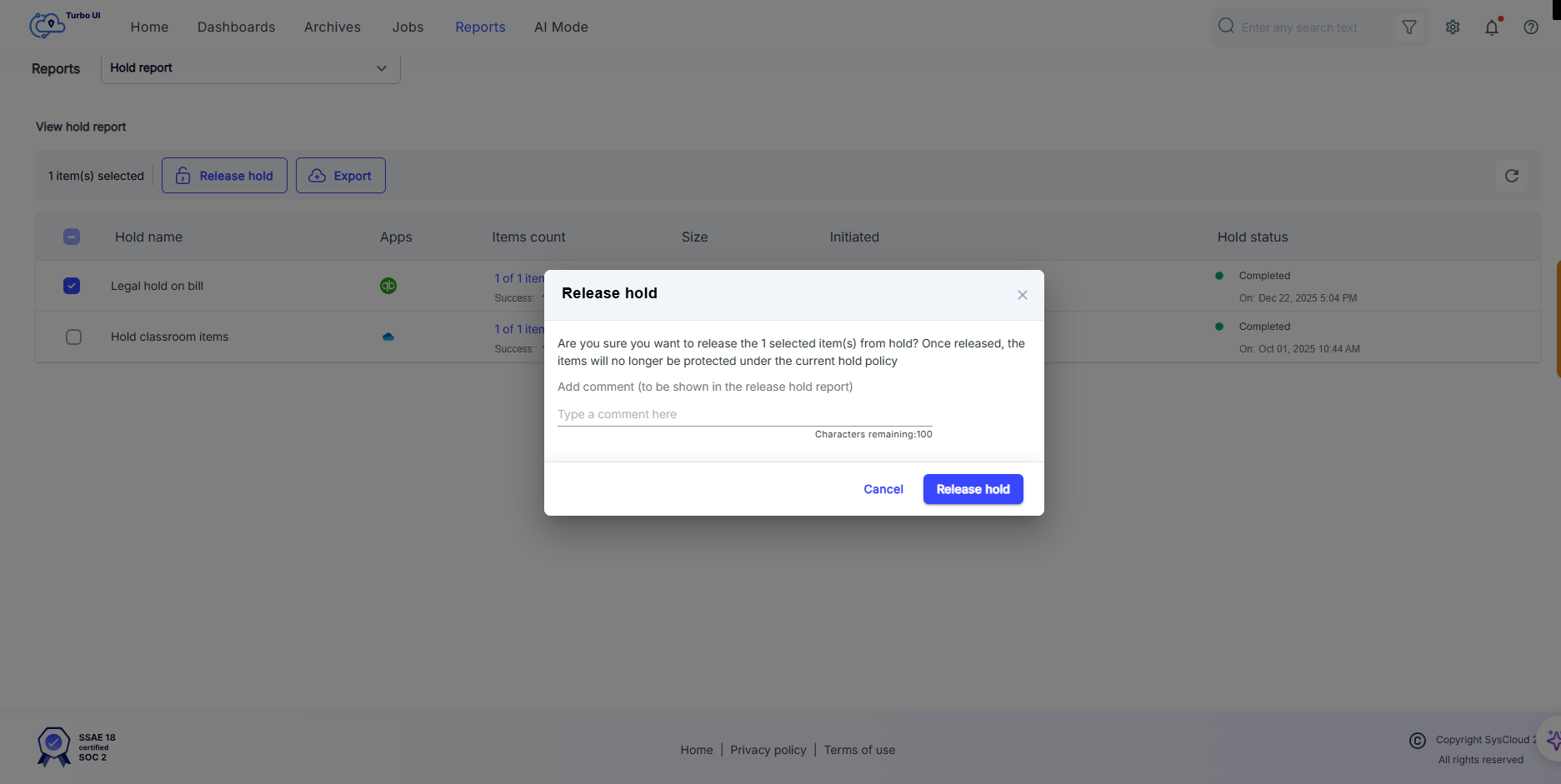The image size is (1561, 784).
Task: Open Reports tab
Action: (x=480, y=27)
